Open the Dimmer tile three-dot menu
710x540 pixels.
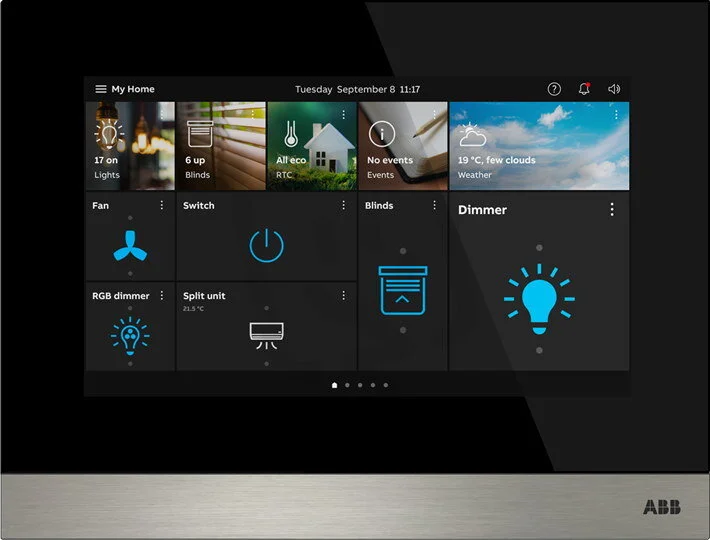[x=612, y=209]
